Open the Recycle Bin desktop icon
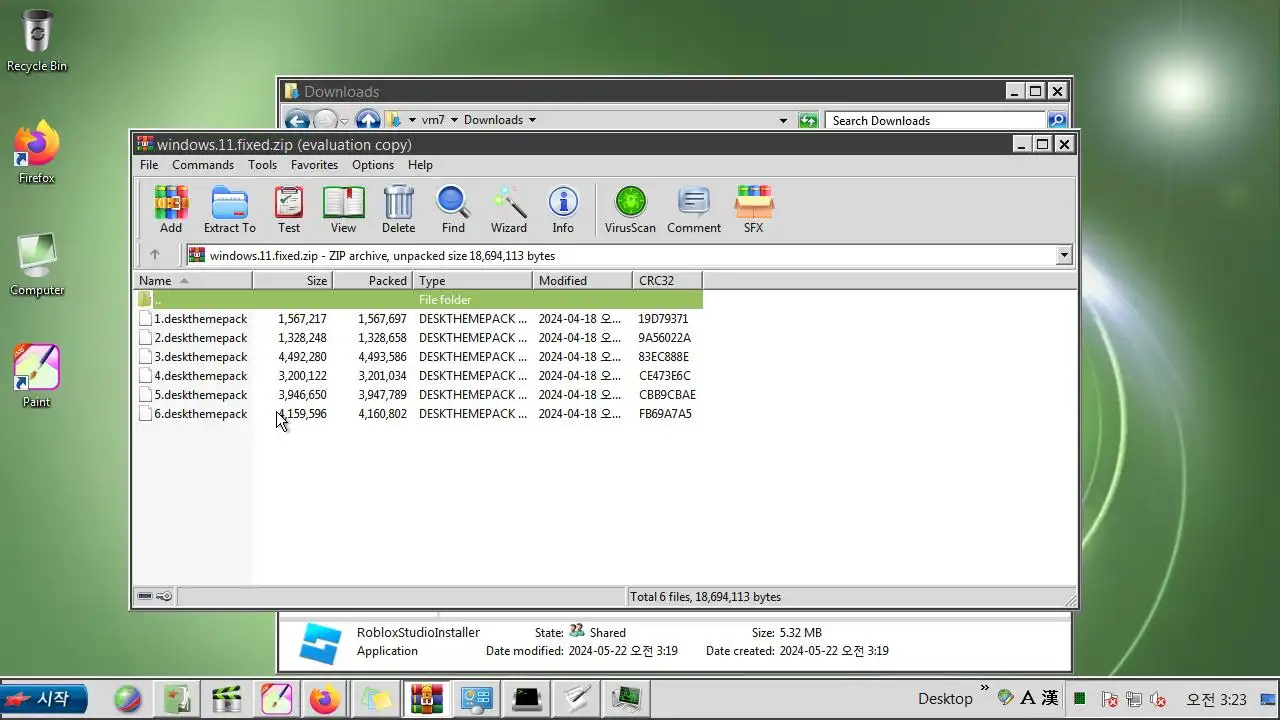Screen dimensions: 1280x720 (37, 42)
